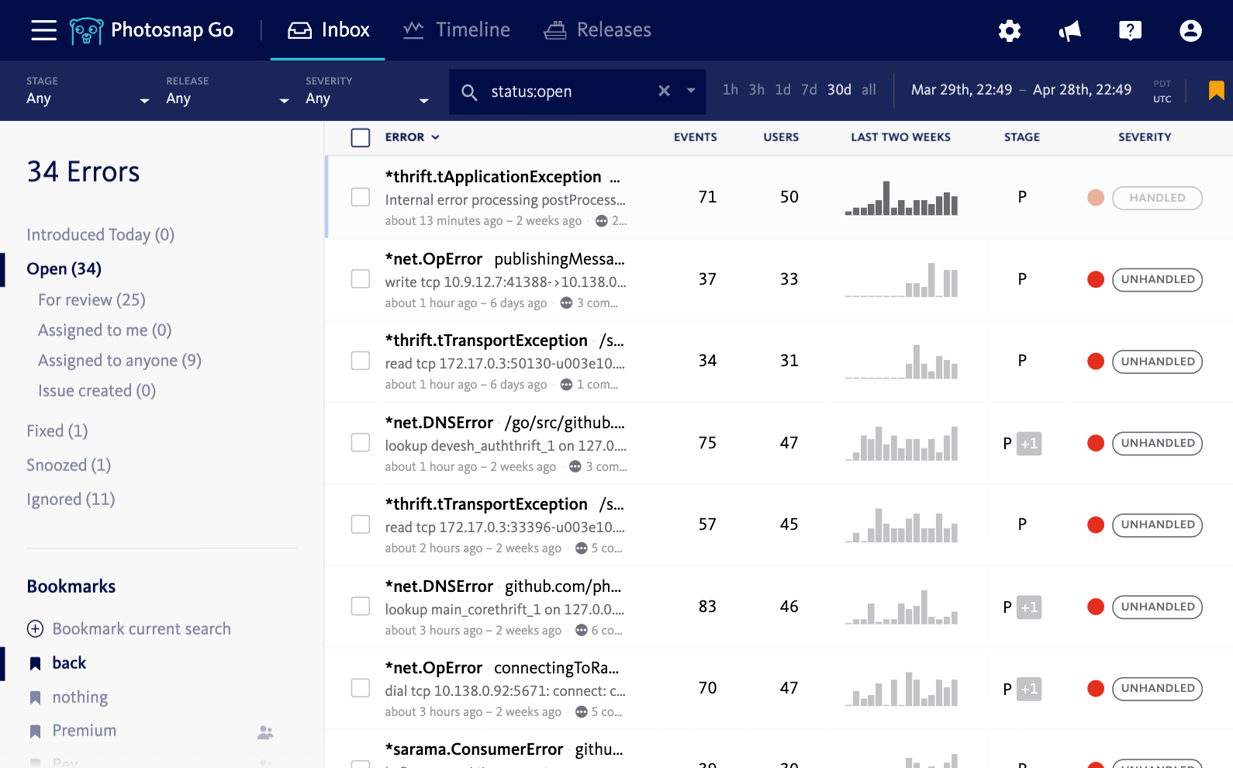Clear the status:open search with X icon
The height and width of the screenshot is (768, 1233).
[664, 91]
